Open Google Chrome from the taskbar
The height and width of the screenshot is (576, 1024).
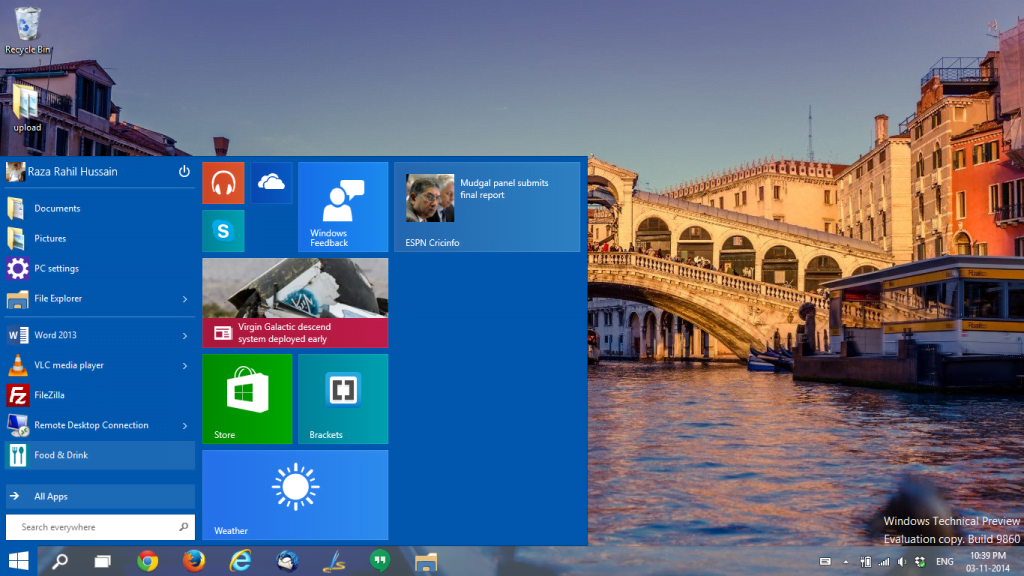point(148,561)
